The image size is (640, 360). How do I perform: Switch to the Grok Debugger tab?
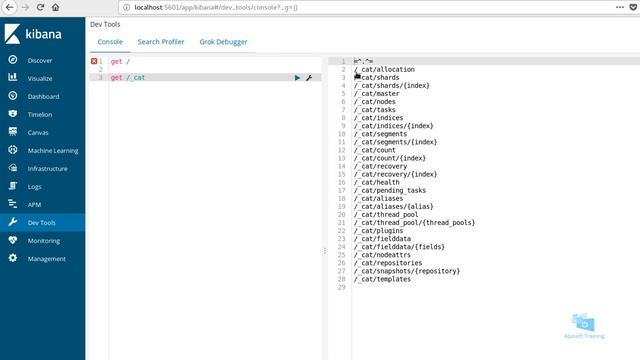[x=223, y=42]
